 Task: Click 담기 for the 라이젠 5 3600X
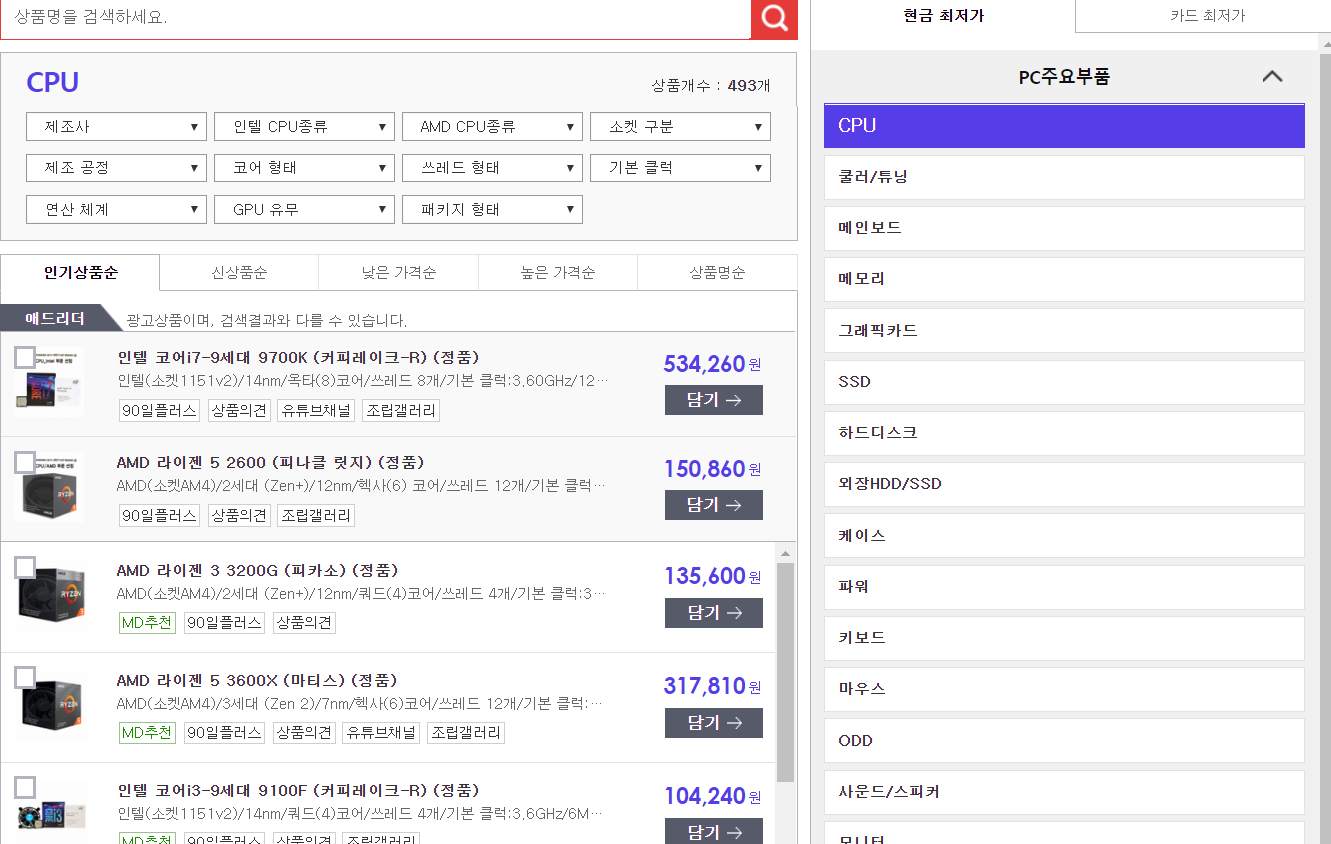(714, 723)
